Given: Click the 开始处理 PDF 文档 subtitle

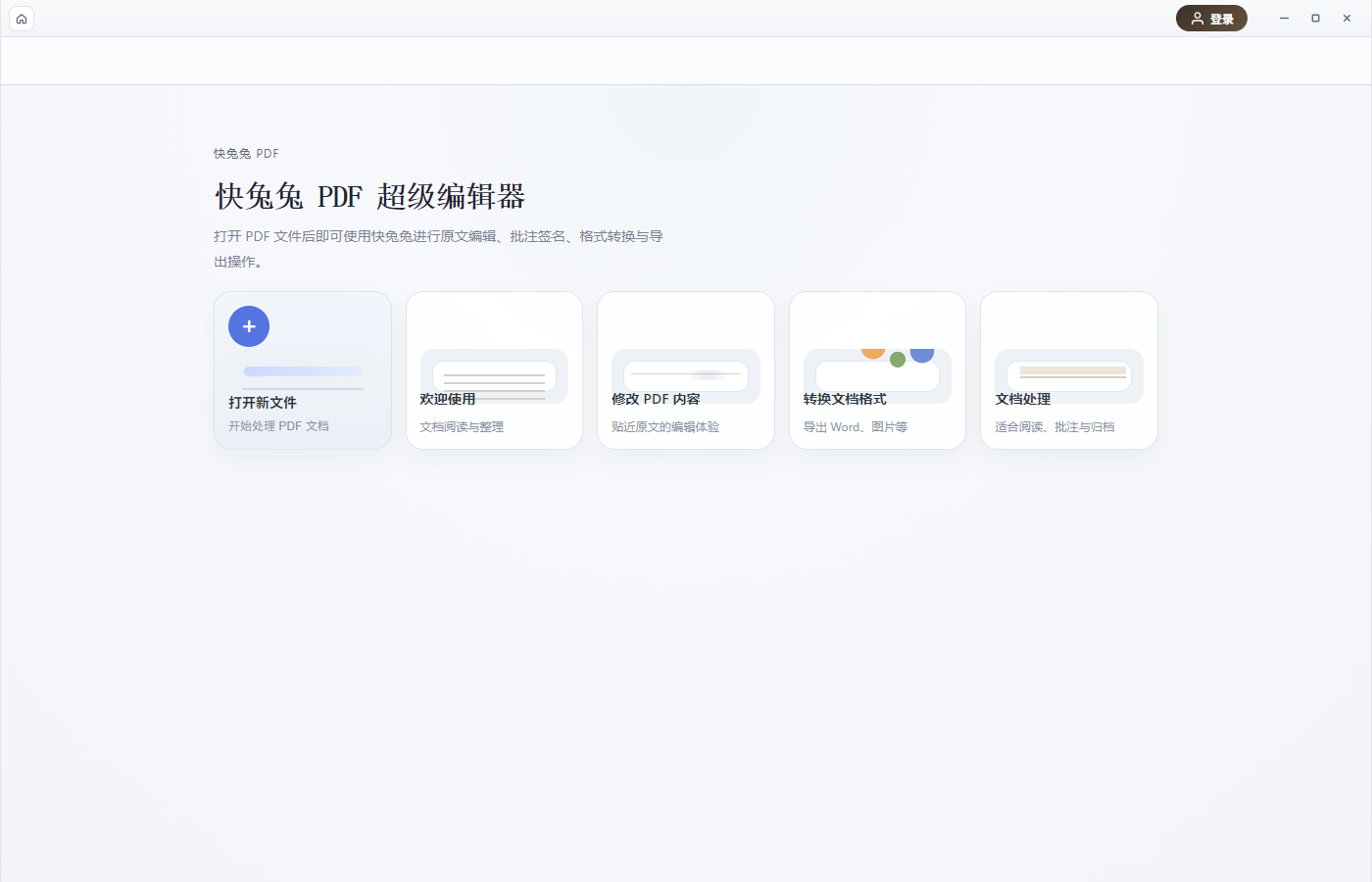Looking at the screenshot, I should coord(278,426).
